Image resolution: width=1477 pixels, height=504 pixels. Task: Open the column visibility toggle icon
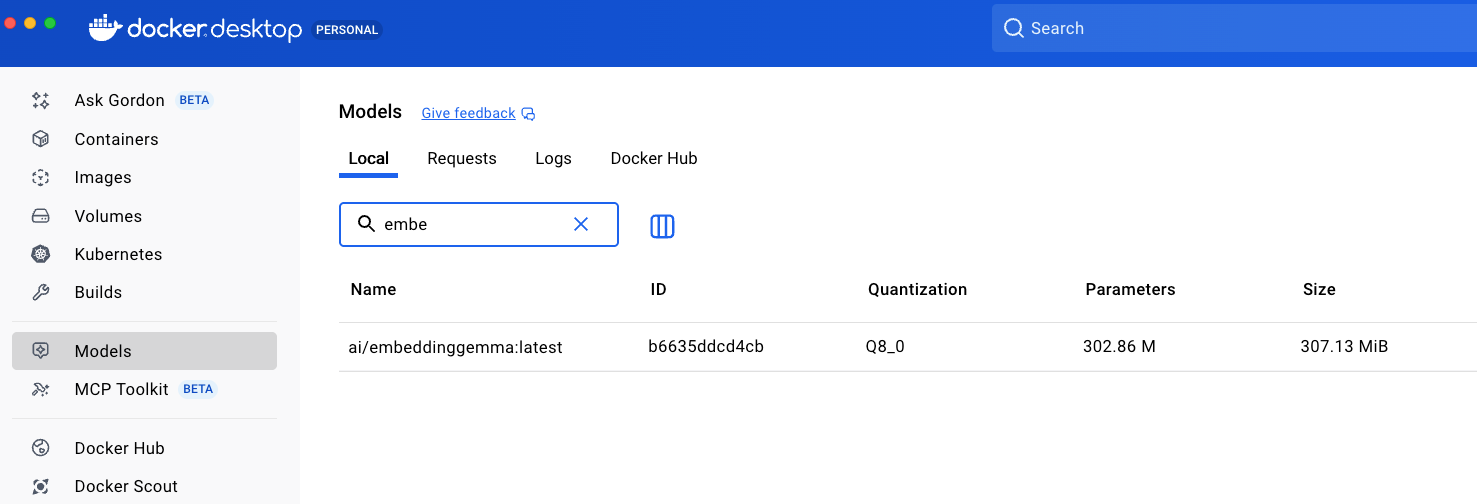[x=662, y=226]
